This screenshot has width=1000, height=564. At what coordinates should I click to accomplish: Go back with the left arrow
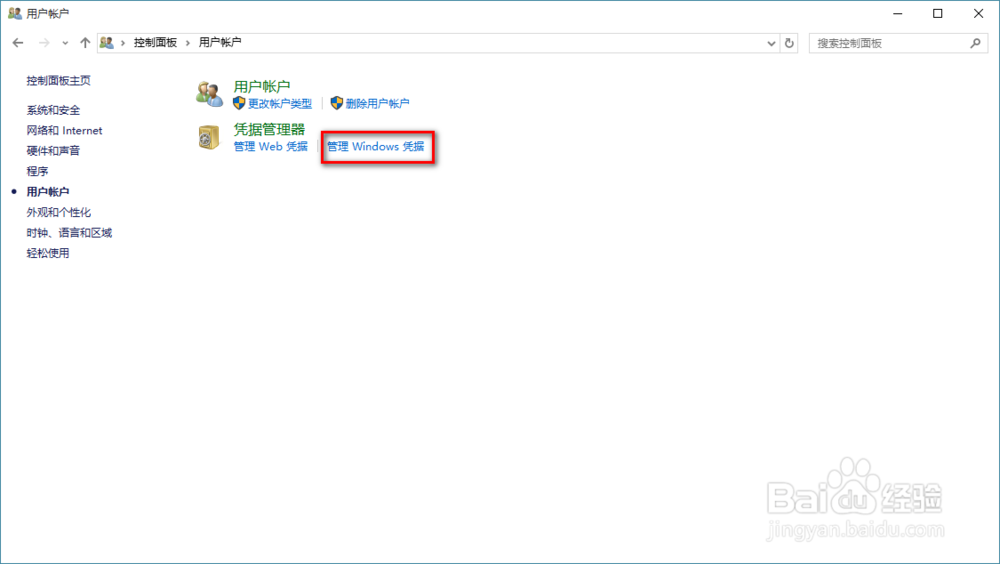pos(18,43)
